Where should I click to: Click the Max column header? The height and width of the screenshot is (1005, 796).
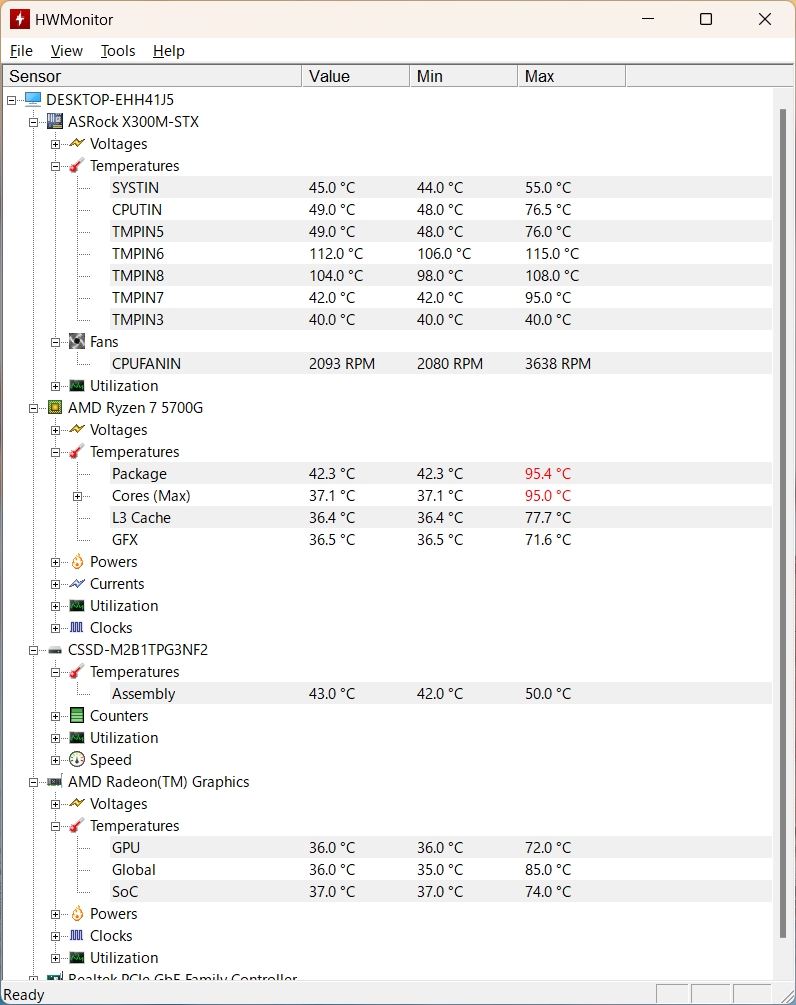(x=571, y=76)
